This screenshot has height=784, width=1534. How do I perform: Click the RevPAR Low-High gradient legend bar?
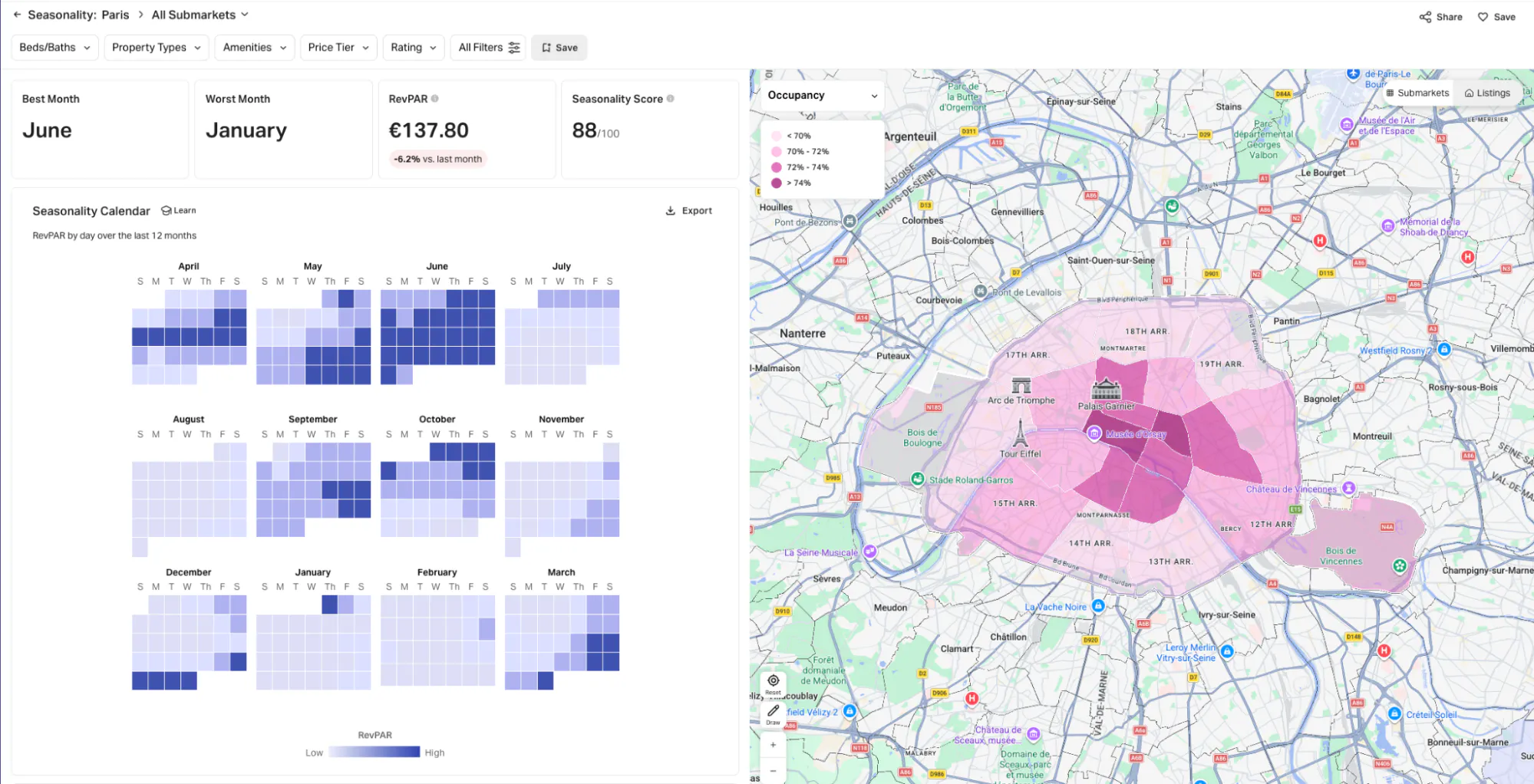(374, 753)
